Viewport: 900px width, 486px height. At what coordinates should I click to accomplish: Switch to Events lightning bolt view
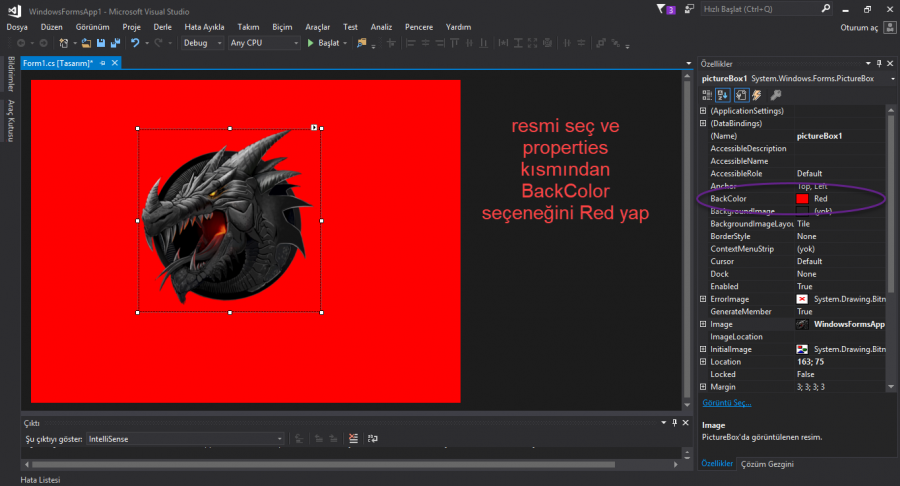[757, 95]
